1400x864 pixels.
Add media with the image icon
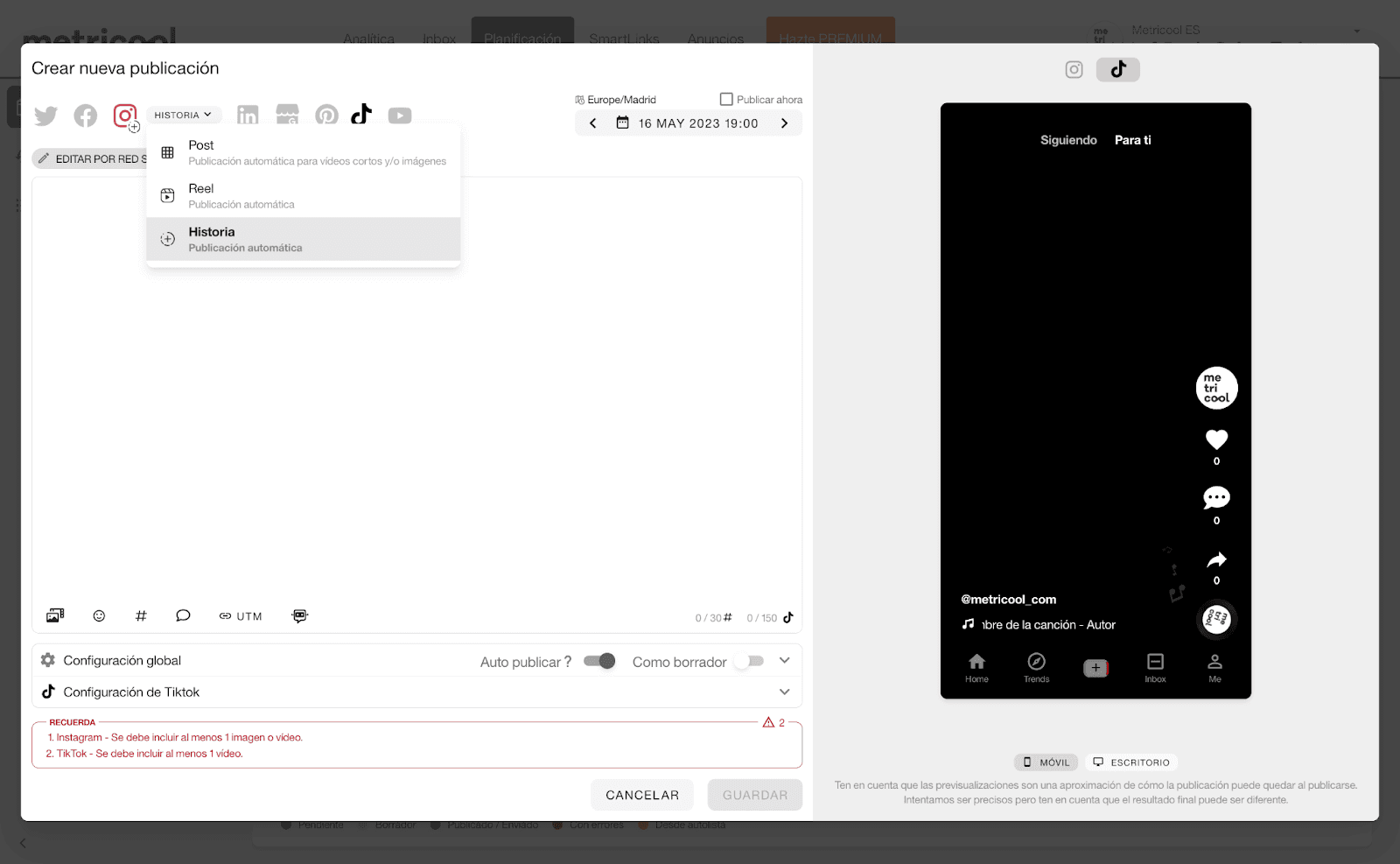click(x=55, y=616)
